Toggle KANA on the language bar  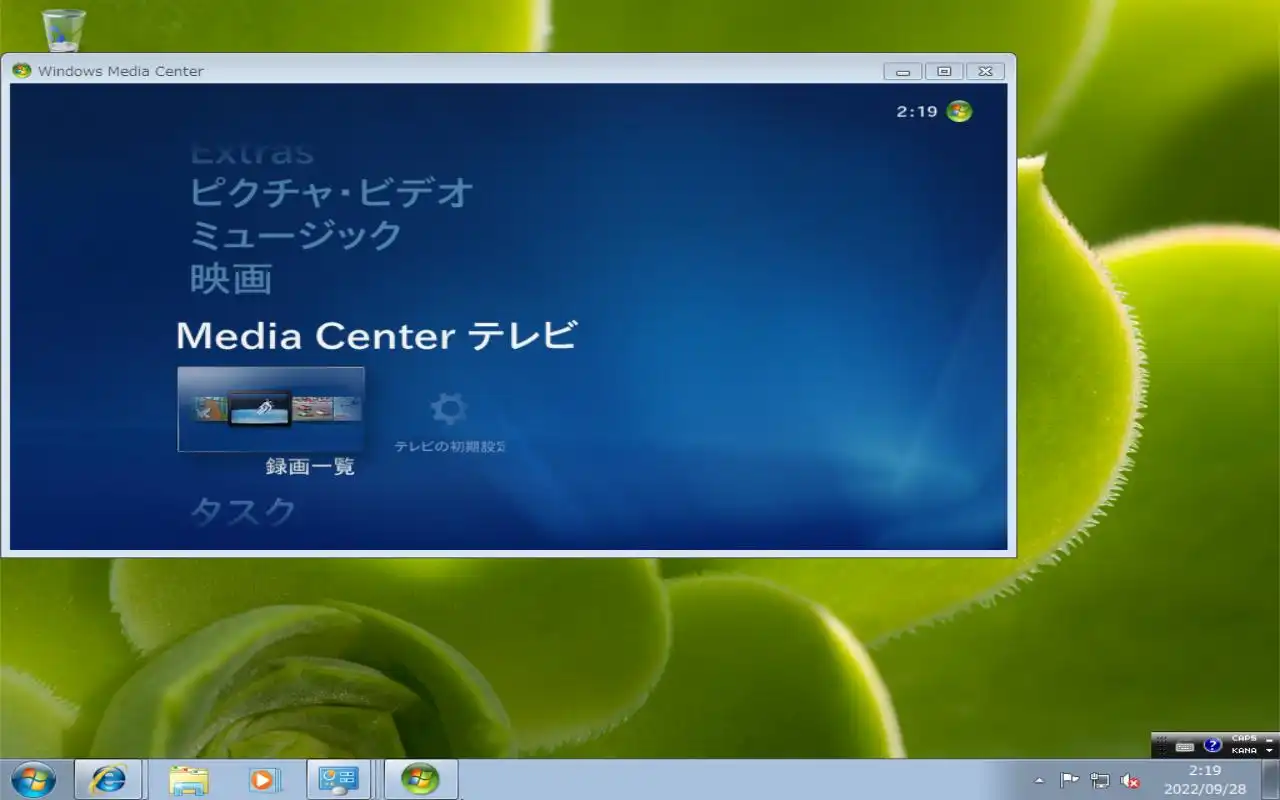coord(1244,750)
